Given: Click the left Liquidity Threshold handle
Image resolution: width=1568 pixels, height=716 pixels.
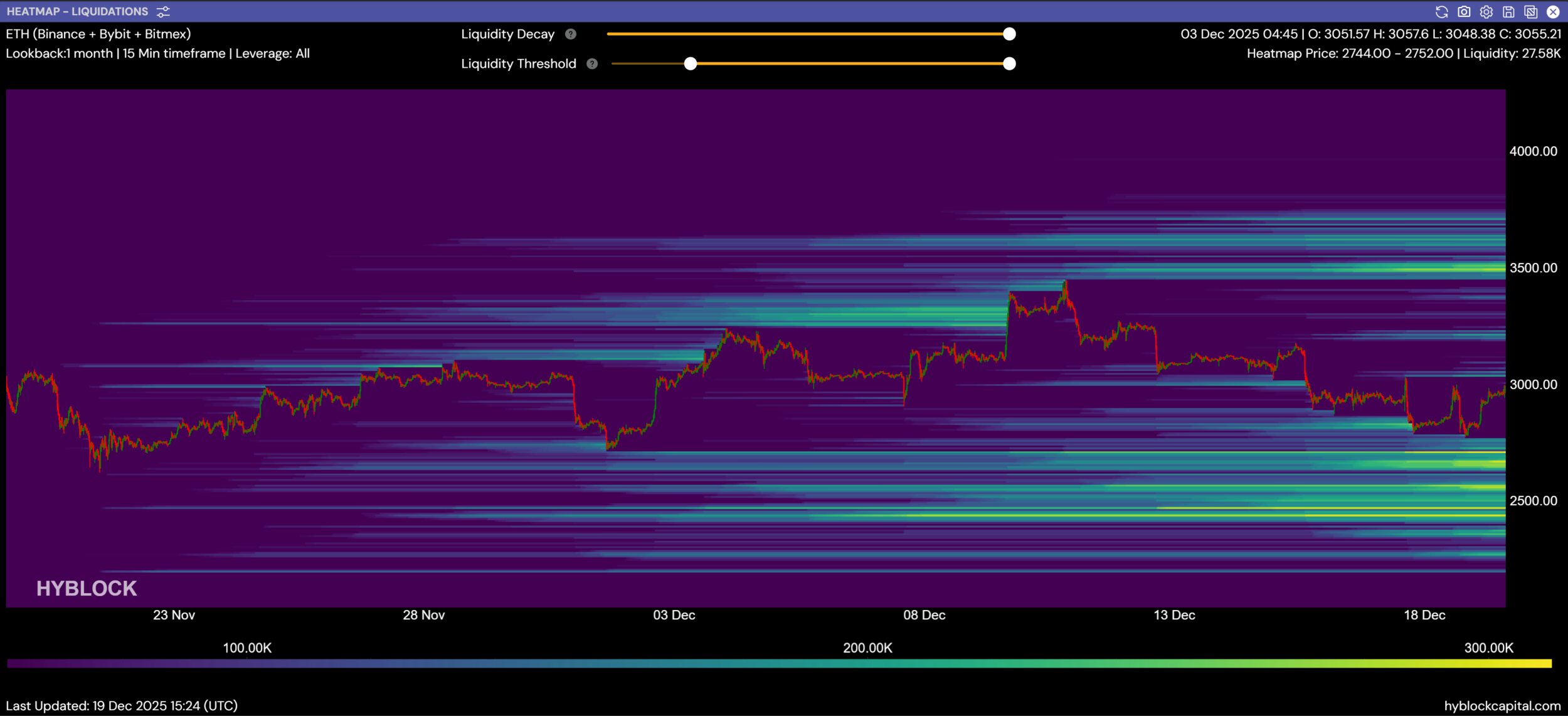Looking at the screenshot, I should 690,64.
